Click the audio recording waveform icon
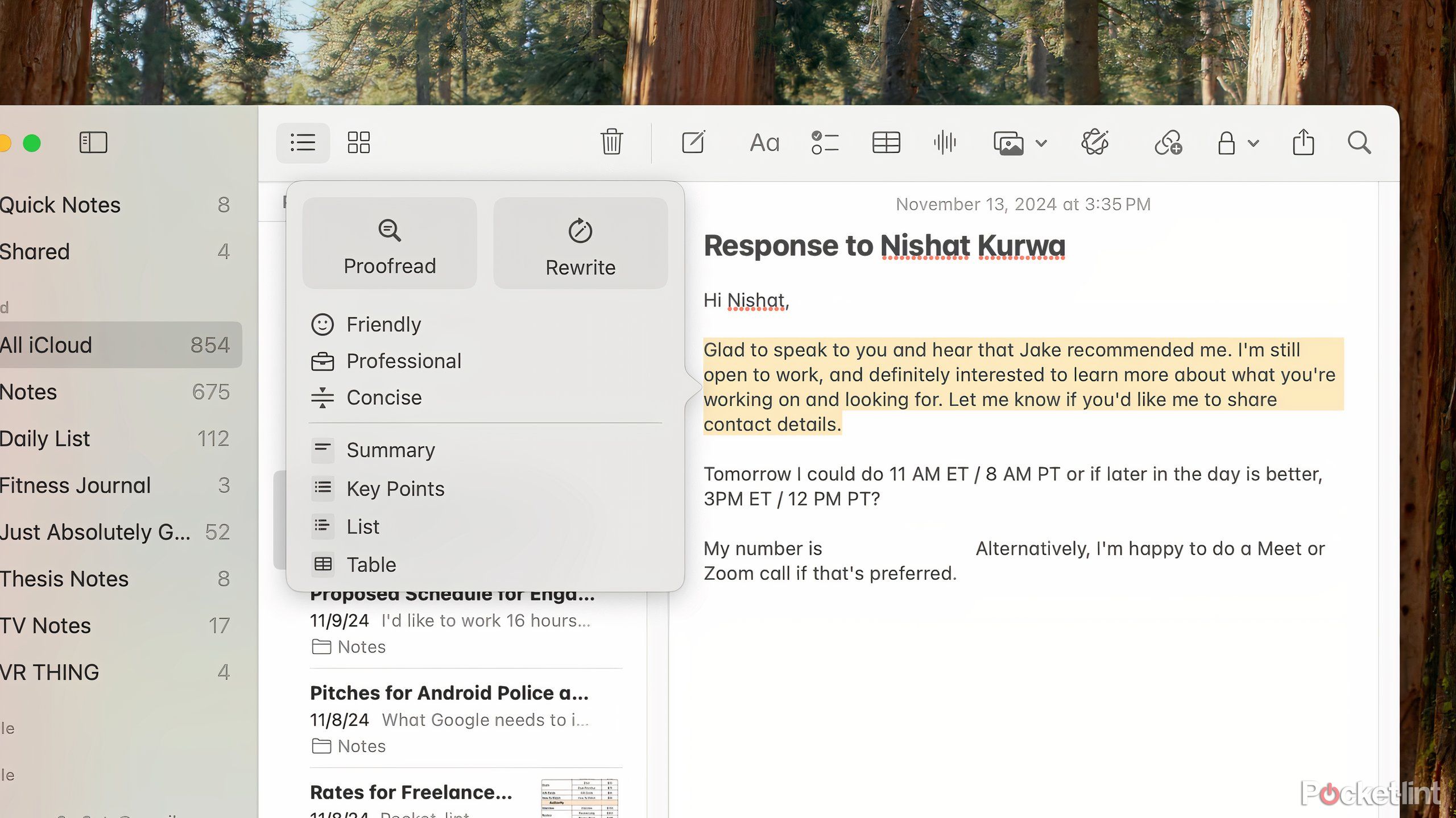1456x818 pixels. [946, 142]
